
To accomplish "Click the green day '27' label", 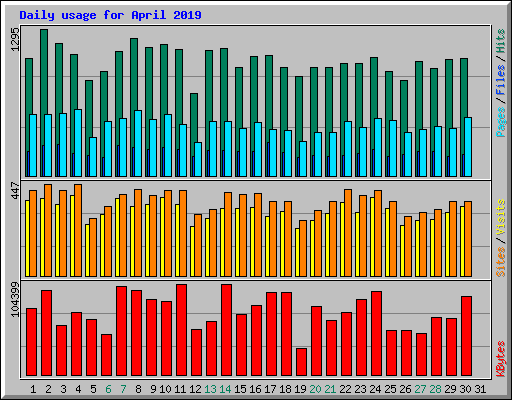I will 420,389.
